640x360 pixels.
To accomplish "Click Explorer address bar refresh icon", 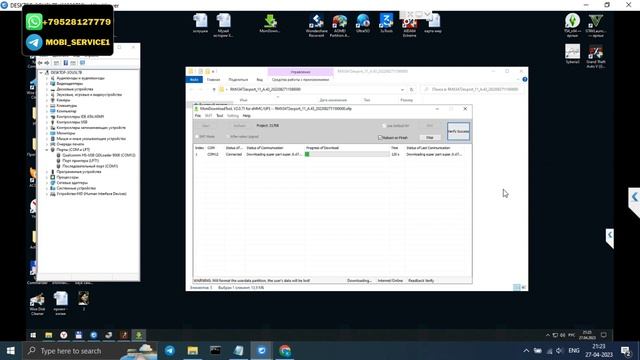I will click(411, 89).
